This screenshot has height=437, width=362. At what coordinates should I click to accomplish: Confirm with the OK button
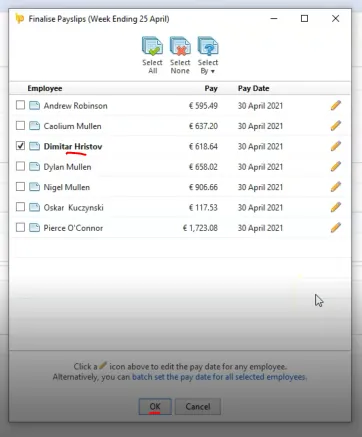pyautogui.click(x=155, y=406)
